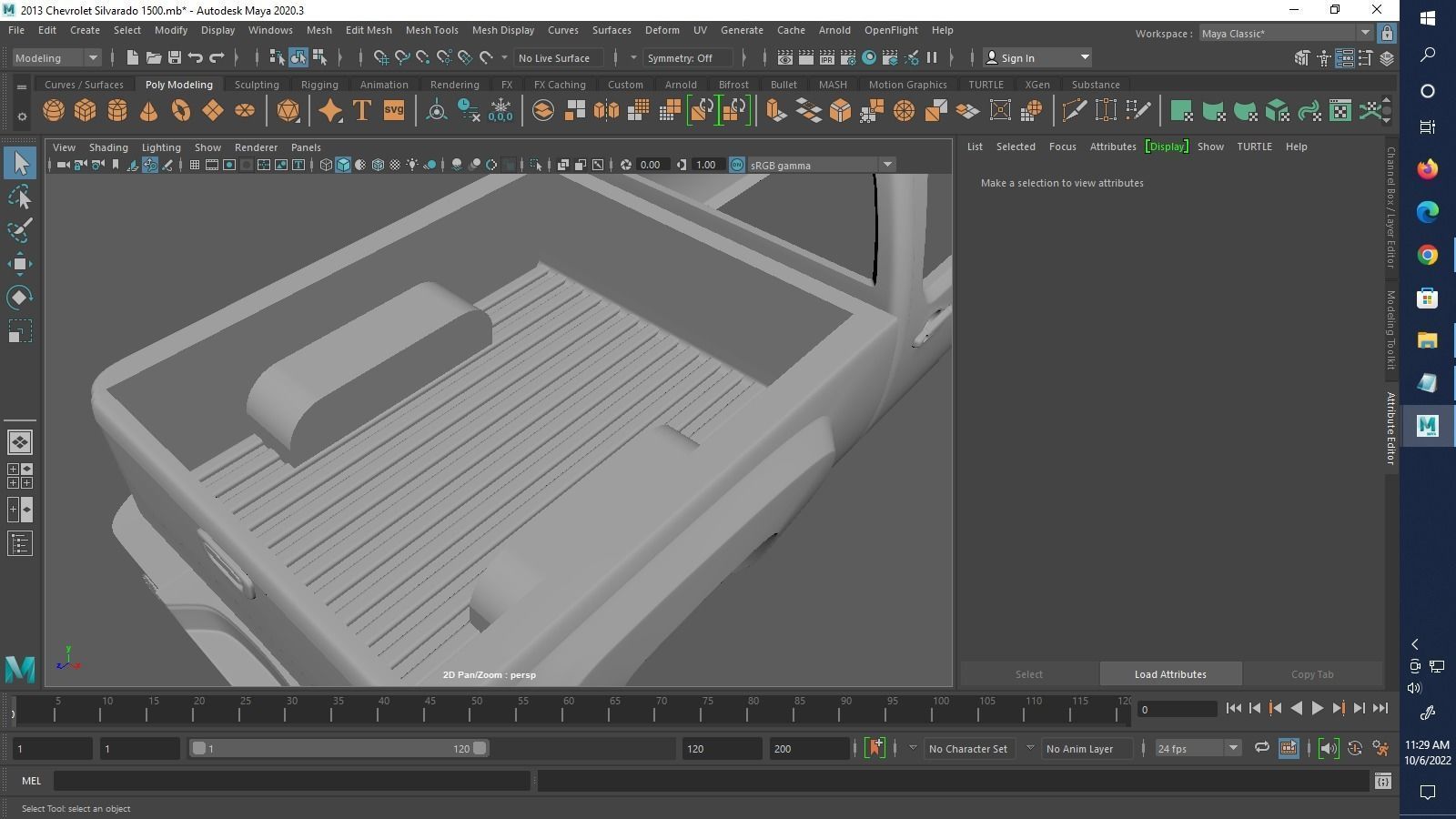This screenshot has height=819, width=1456.
Task: Toggle wireframe display in viewport
Action: click(x=326, y=165)
